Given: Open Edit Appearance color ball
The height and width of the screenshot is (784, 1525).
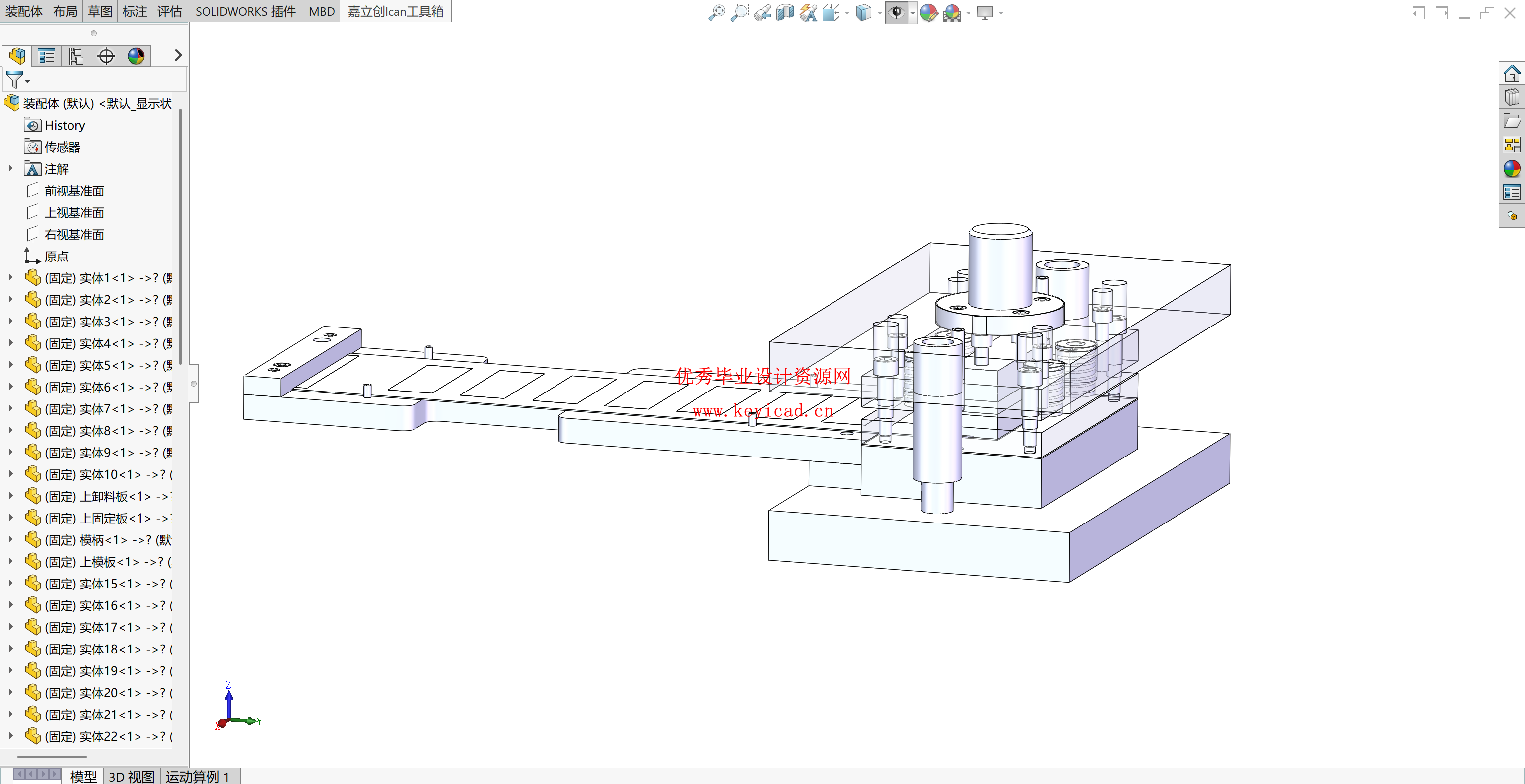Looking at the screenshot, I should (929, 12).
